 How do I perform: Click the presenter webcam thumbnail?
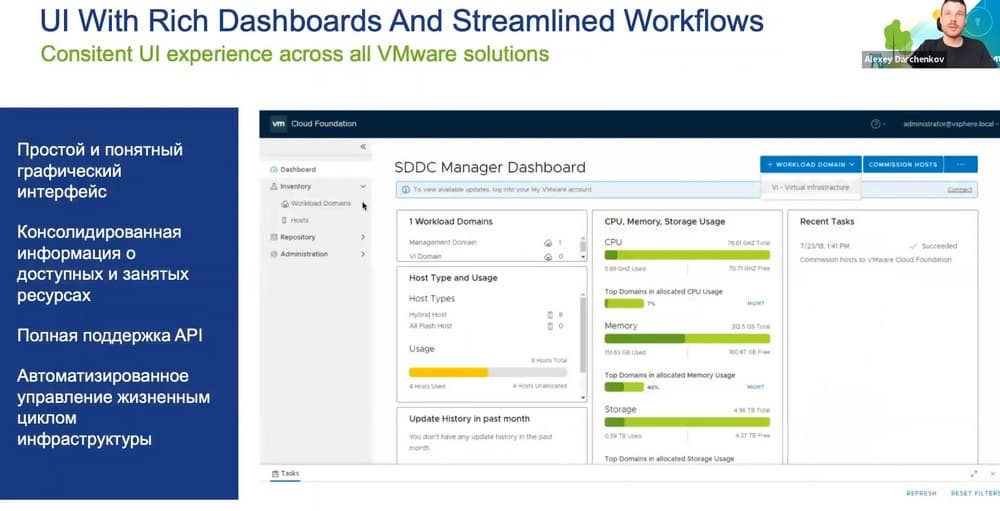[x=930, y=34]
